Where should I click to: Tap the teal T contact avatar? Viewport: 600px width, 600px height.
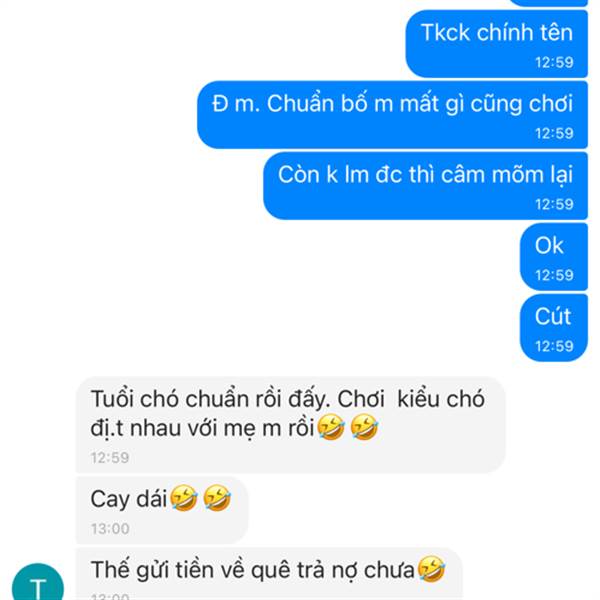38,582
